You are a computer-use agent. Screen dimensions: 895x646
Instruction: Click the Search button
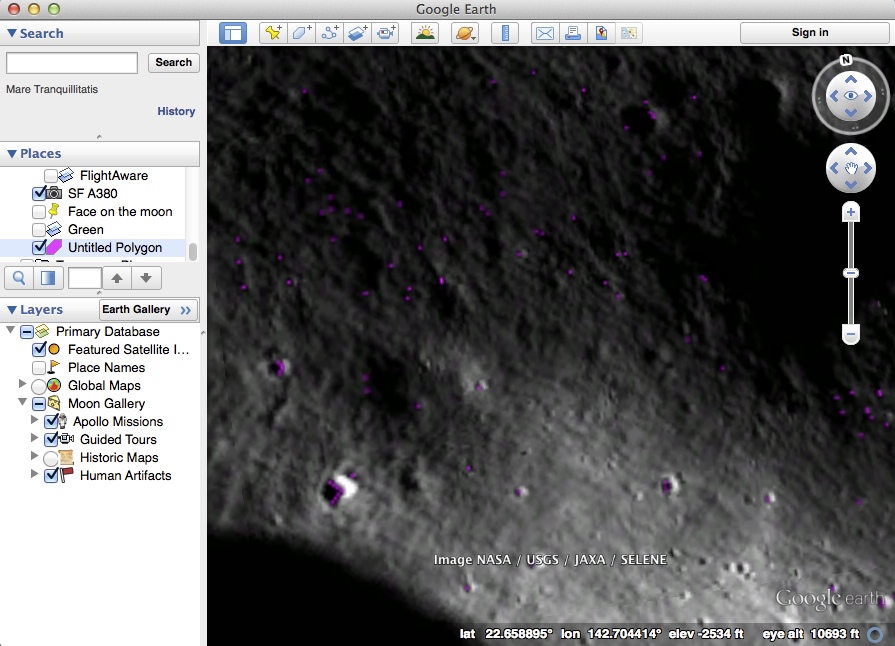[x=173, y=62]
